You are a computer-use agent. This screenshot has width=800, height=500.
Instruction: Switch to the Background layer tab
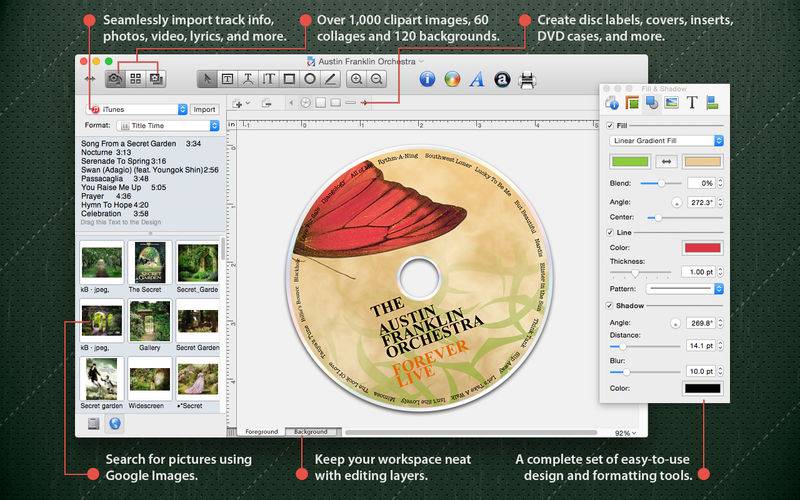coord(311,432)
